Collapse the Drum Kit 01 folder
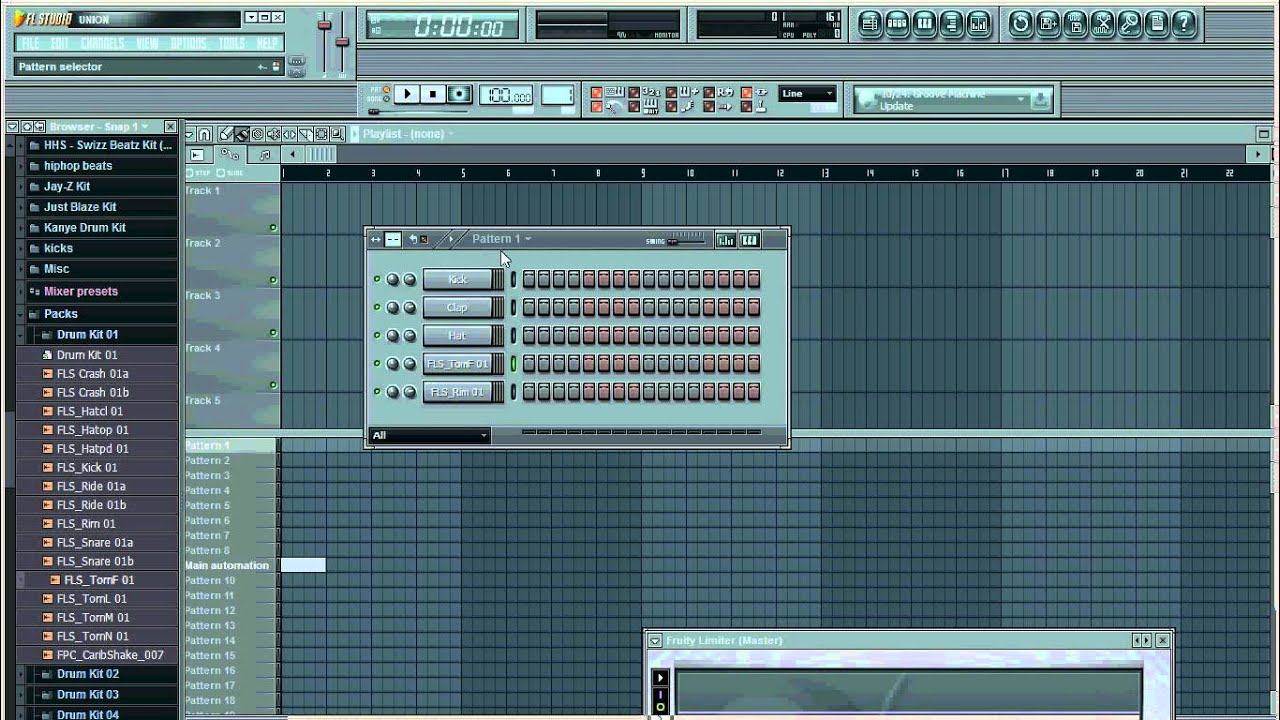Screen dimensions: 1280x720 click(87, 335)
